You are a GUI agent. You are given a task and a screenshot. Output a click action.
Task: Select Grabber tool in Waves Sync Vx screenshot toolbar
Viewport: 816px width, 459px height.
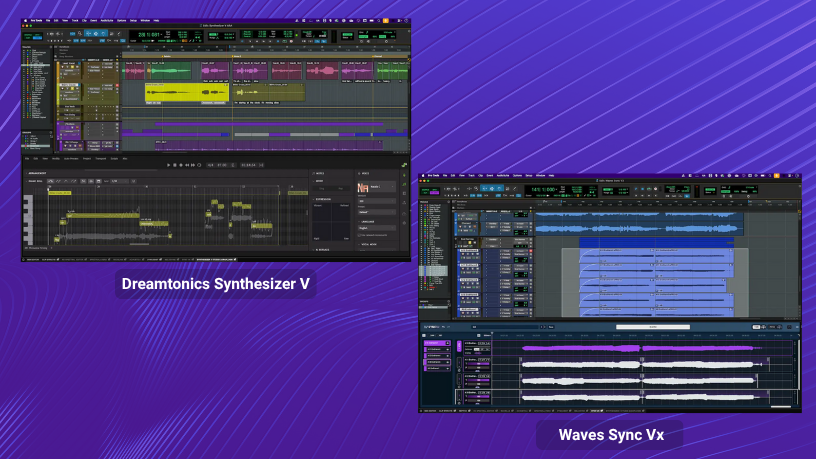(499, 188)
